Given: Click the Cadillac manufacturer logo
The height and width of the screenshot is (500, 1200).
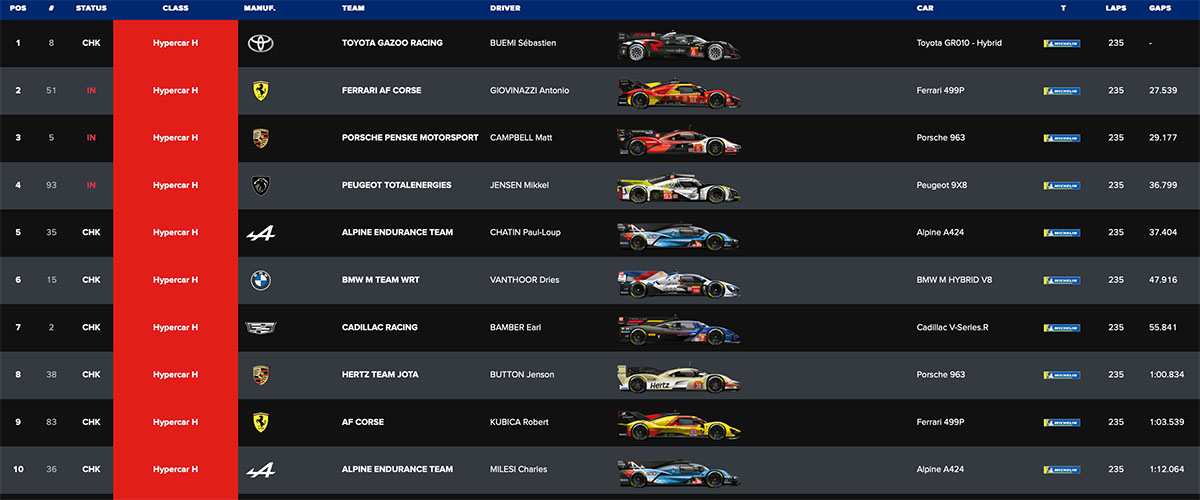Looking at the screenshot, I should 261,327.
